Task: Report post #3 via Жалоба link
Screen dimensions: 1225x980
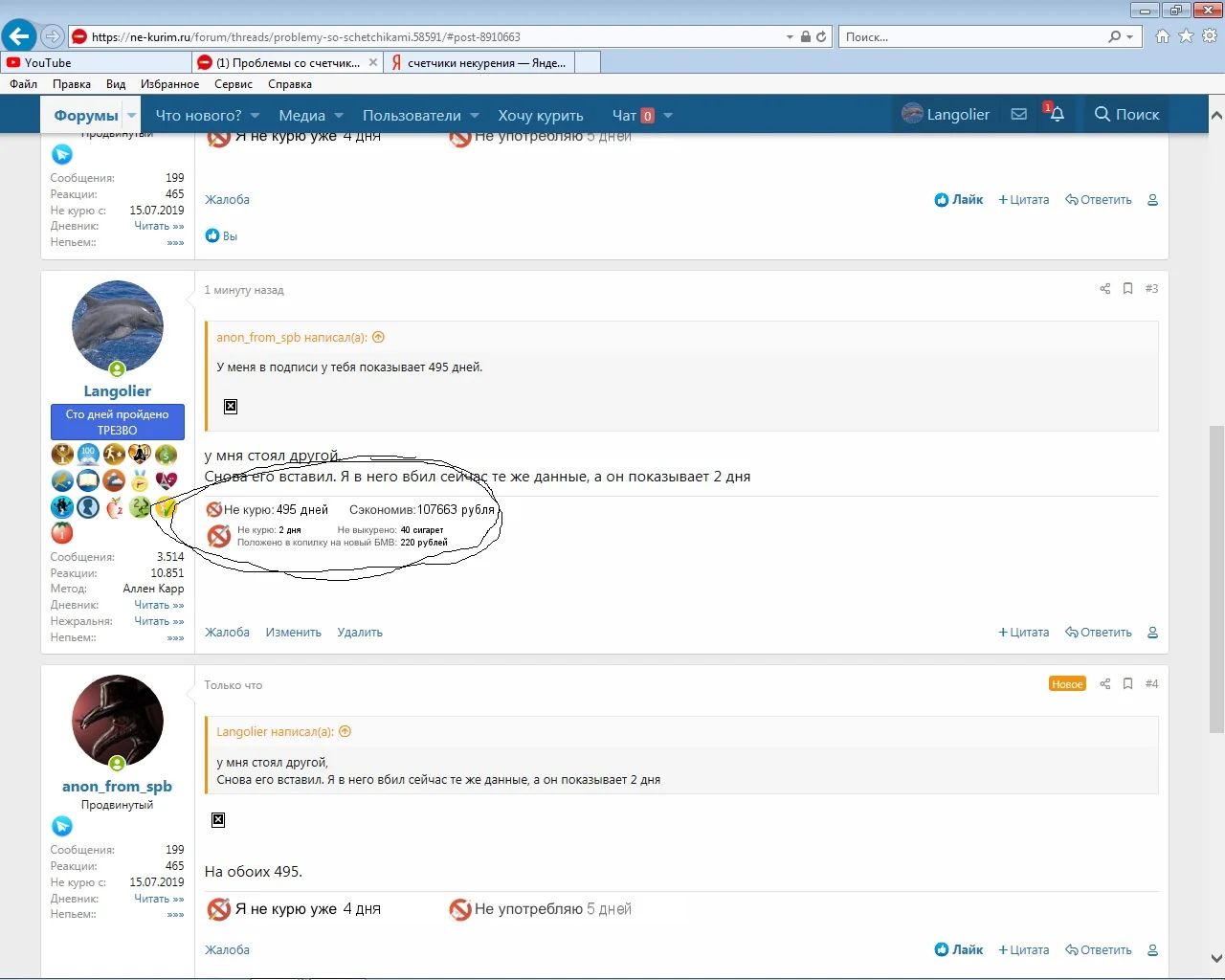Action: click(227, 633)
